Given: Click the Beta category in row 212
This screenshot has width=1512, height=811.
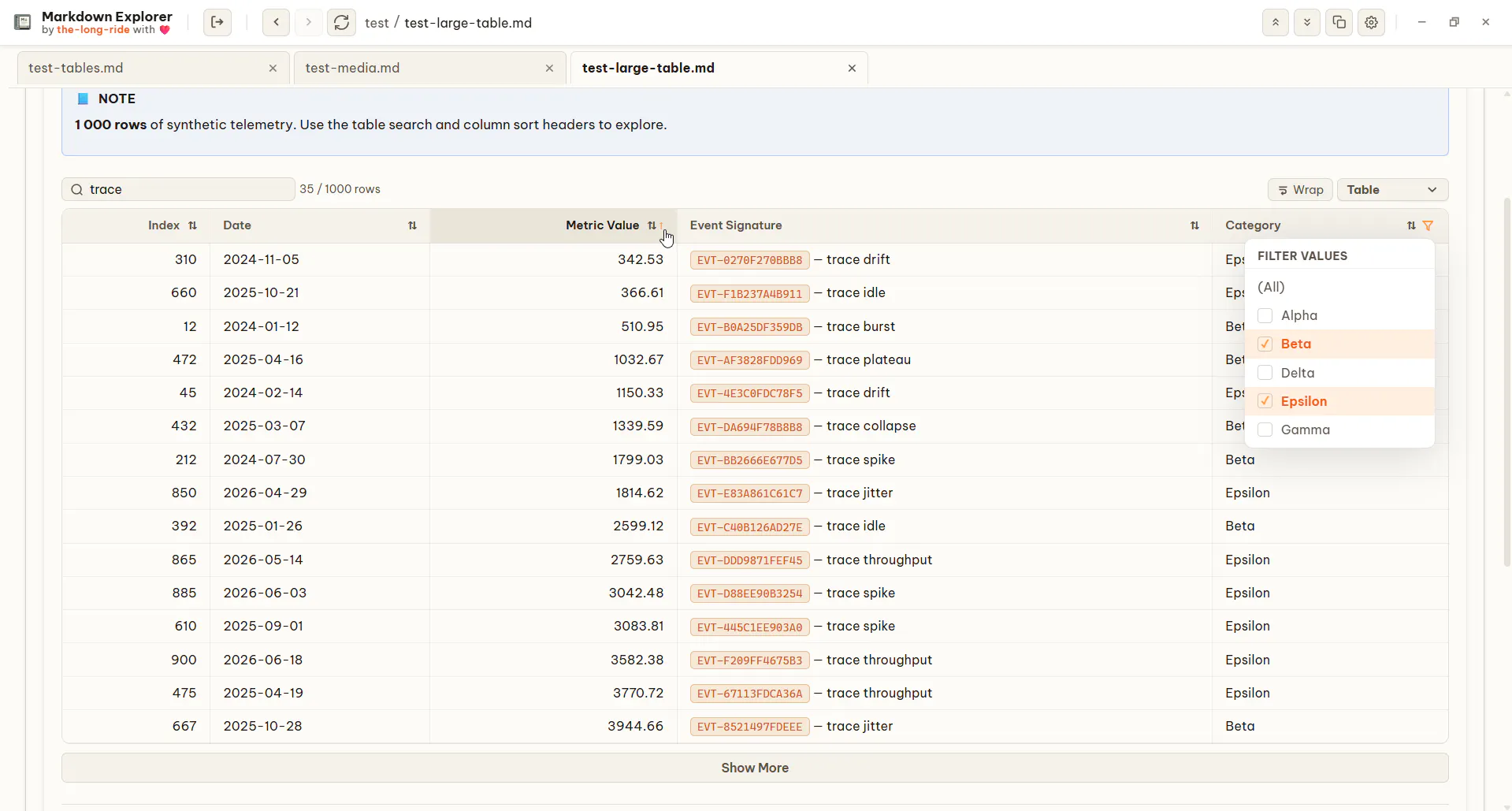Looking at the screenshot, I should coord(1240,459).
